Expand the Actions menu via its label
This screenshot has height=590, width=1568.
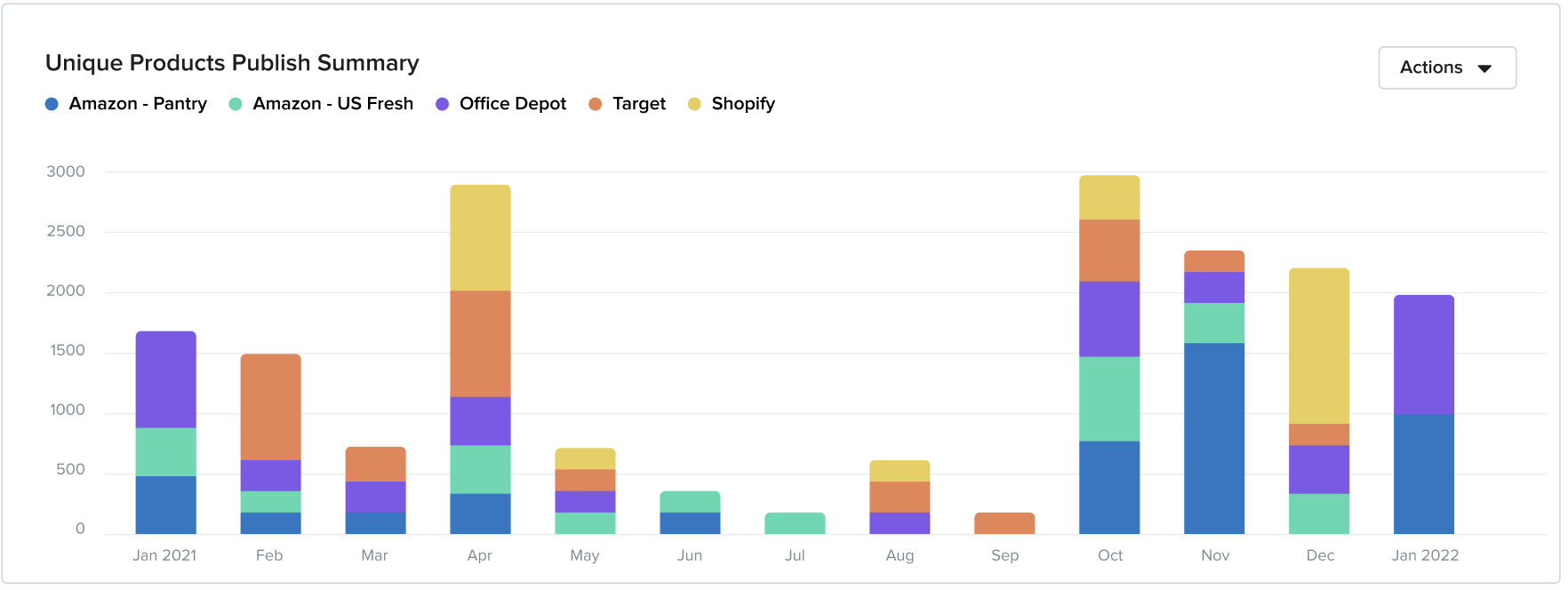pos(1431,68)
